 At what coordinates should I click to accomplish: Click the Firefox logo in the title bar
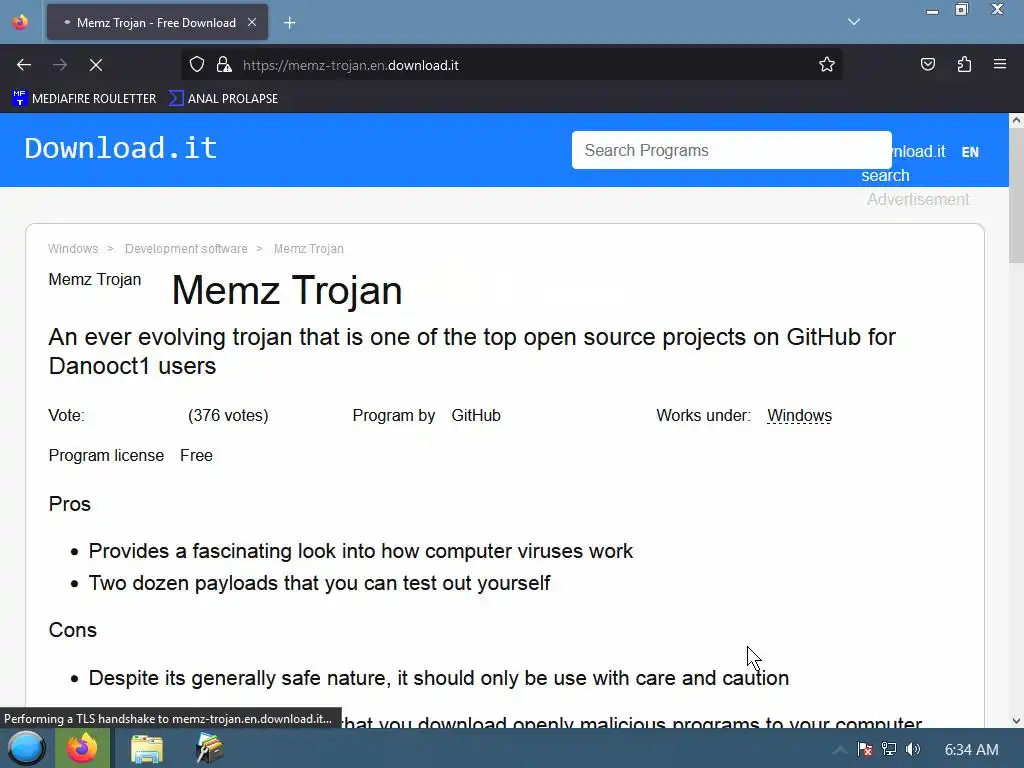(x=20, y=22)
